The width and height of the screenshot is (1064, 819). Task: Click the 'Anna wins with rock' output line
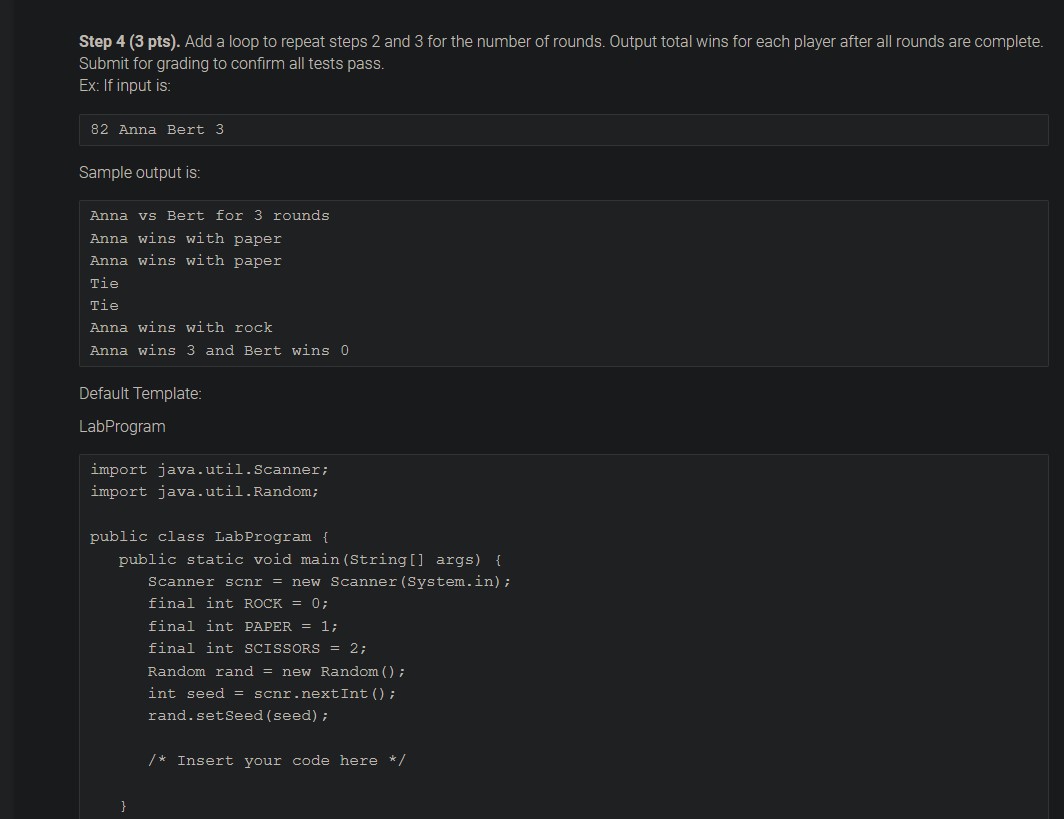tap(181, 328)
